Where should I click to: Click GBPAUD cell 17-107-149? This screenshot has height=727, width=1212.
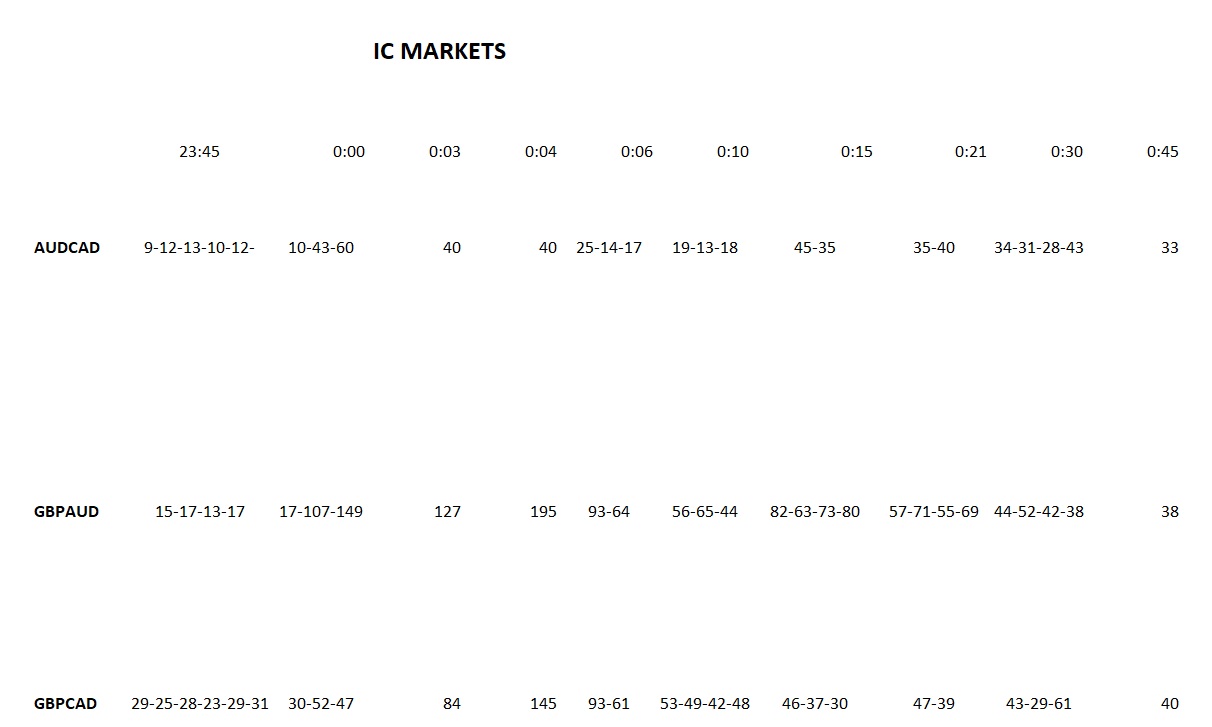point(321,512)
